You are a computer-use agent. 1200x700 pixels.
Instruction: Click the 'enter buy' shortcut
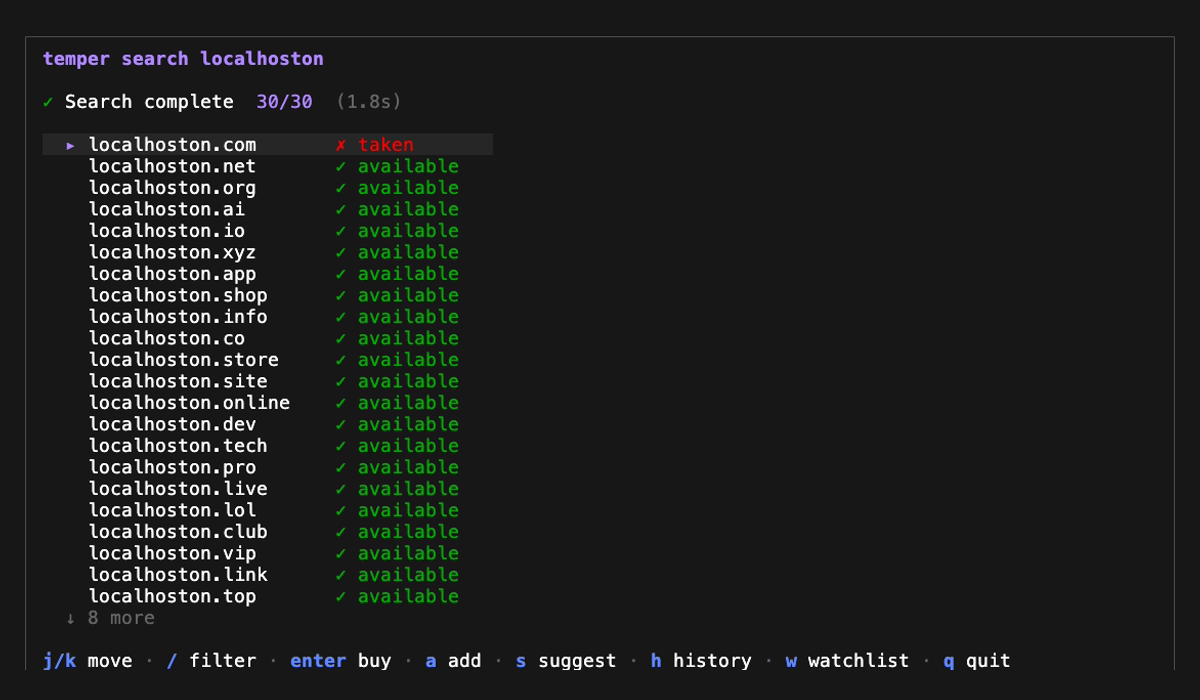pos(341,661)
